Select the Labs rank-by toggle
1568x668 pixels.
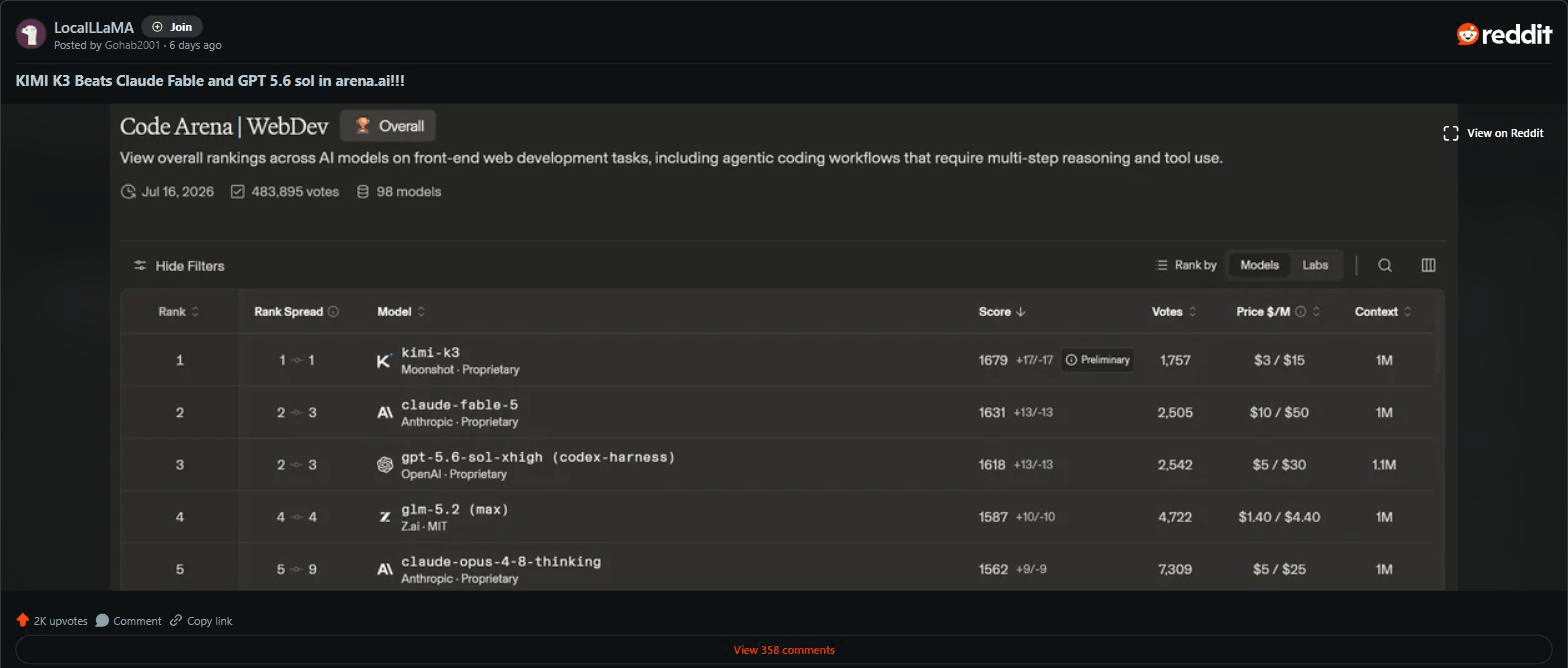(x=1315, y=265)
